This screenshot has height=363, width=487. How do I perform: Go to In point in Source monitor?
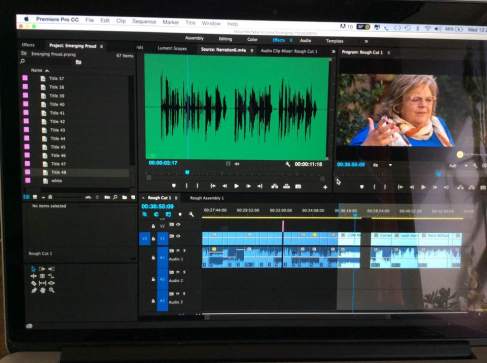(x=213, y=186)
